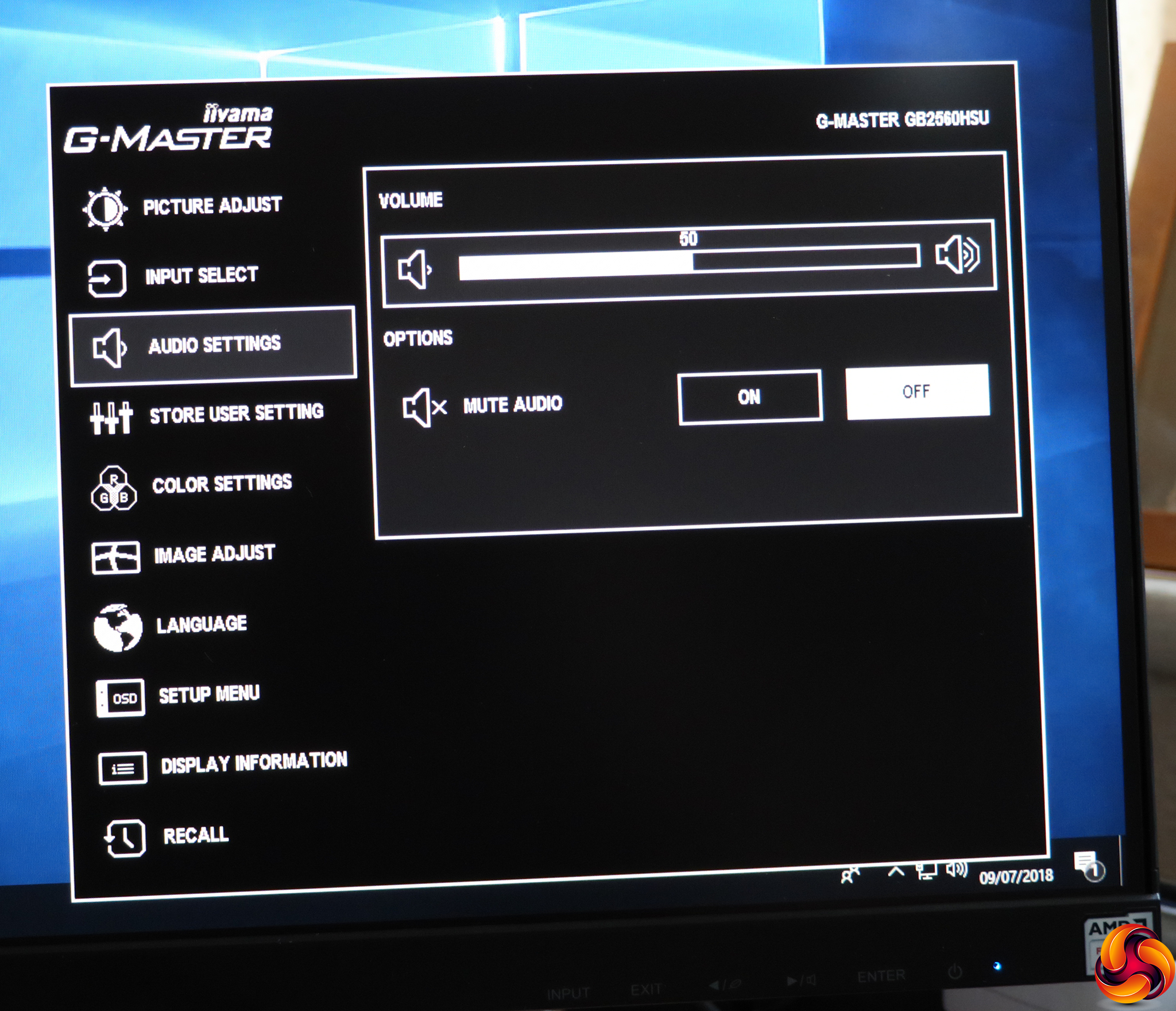Open the Display Information text entry
Screen dimensions: 1176x1011
coord(254,763)
